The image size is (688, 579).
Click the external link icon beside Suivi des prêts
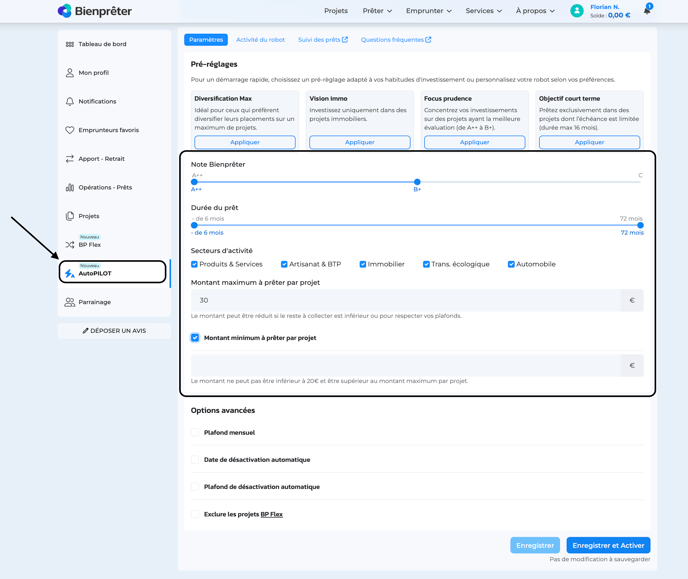(x=345, y=39)
